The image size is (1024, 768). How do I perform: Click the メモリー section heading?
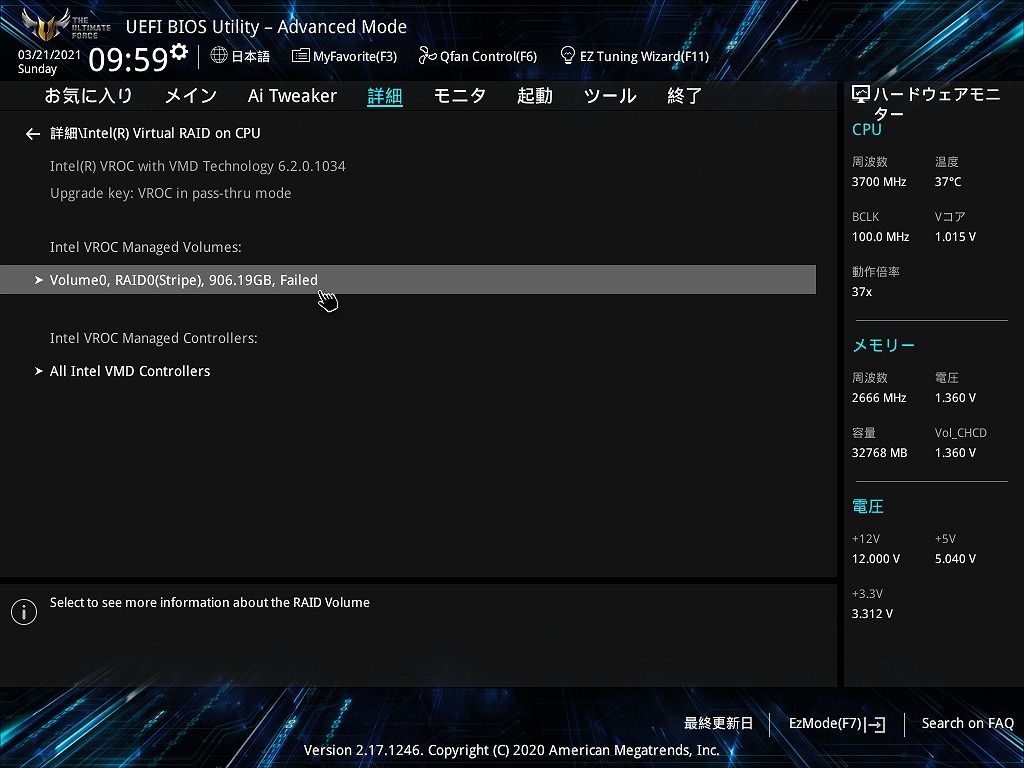[x=884, y=345]
